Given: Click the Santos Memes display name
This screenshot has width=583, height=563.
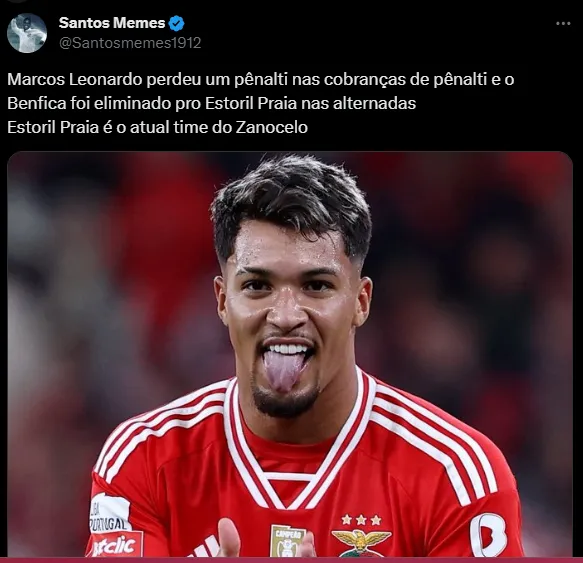Looking at the screenshot, I should tap(112, 23).
